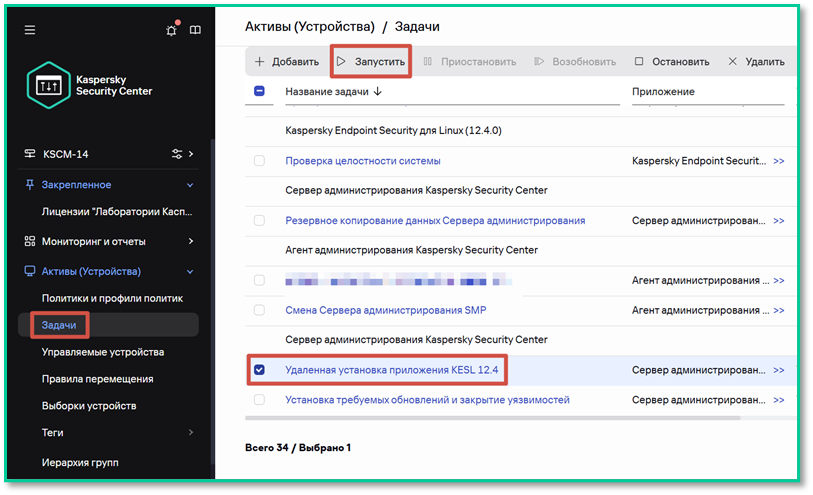The width and height of the screenshot is (813, 495).
Task: Open the blurred task name link
Action: [398, 280]
